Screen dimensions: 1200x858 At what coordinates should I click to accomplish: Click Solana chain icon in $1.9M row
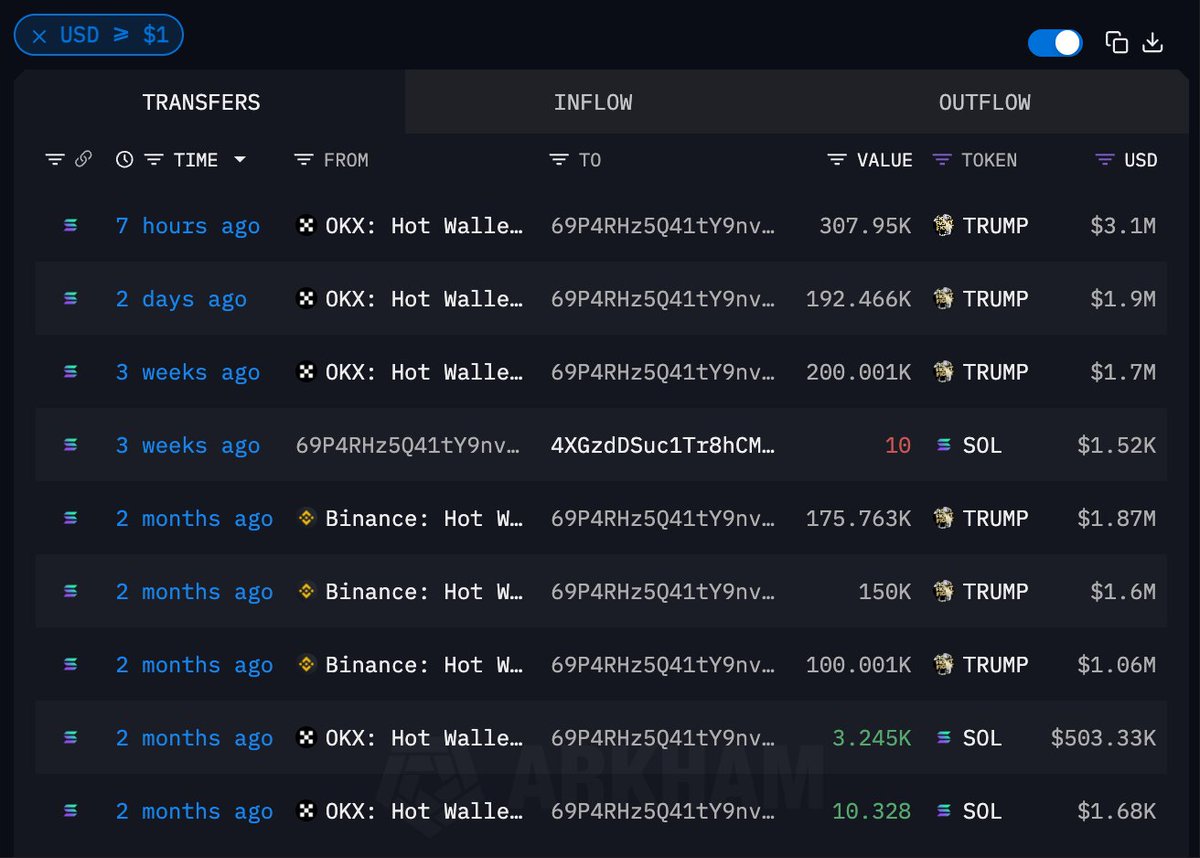click(70, 299)
